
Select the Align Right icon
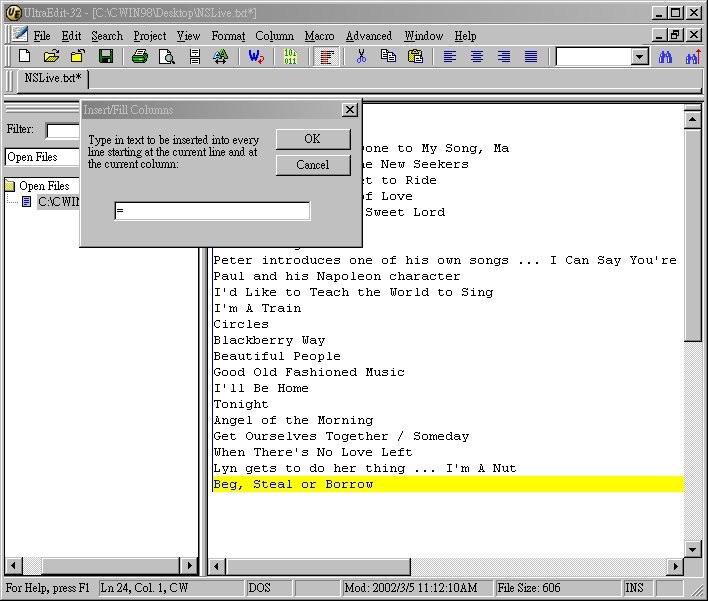point(504,56)
